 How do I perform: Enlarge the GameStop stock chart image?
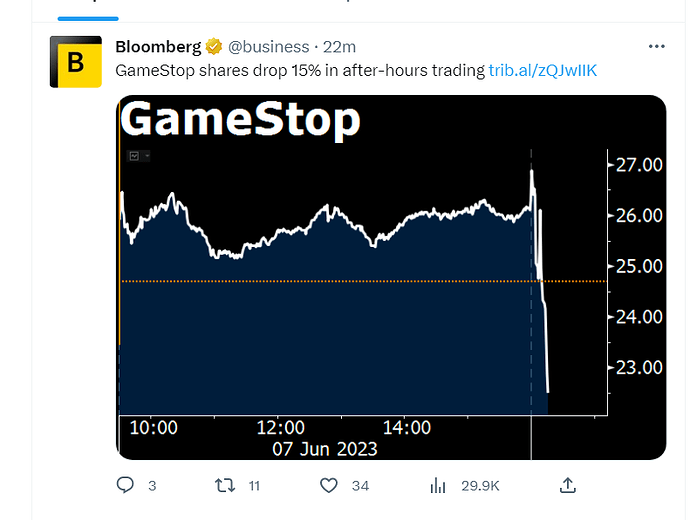pyautogui.click(x=391, y=277)
